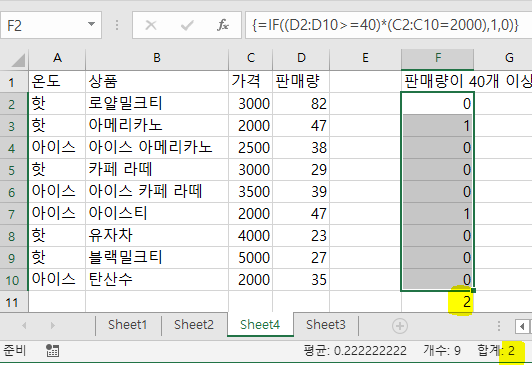Click cell with 블랙밀크티
This screenshot has width=532, height=365.
tap(157, 258)
